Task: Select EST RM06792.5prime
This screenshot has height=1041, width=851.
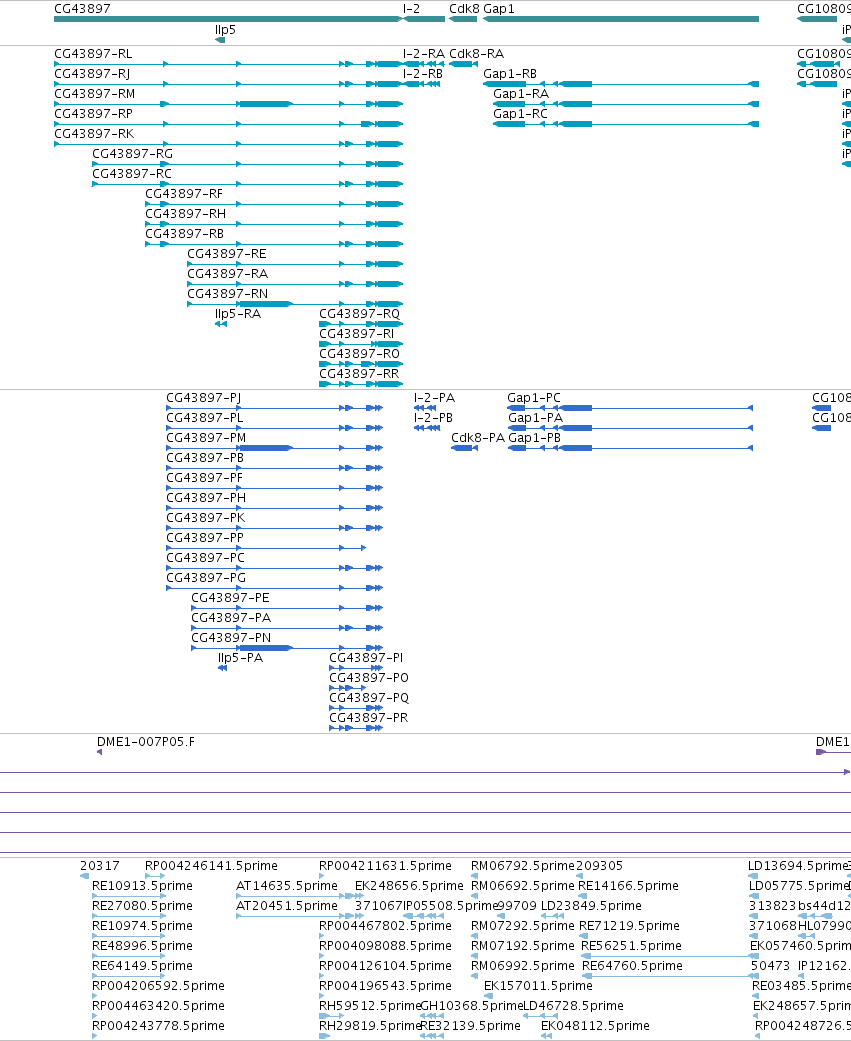Action: pyautogui.click(x=474, y=876)
